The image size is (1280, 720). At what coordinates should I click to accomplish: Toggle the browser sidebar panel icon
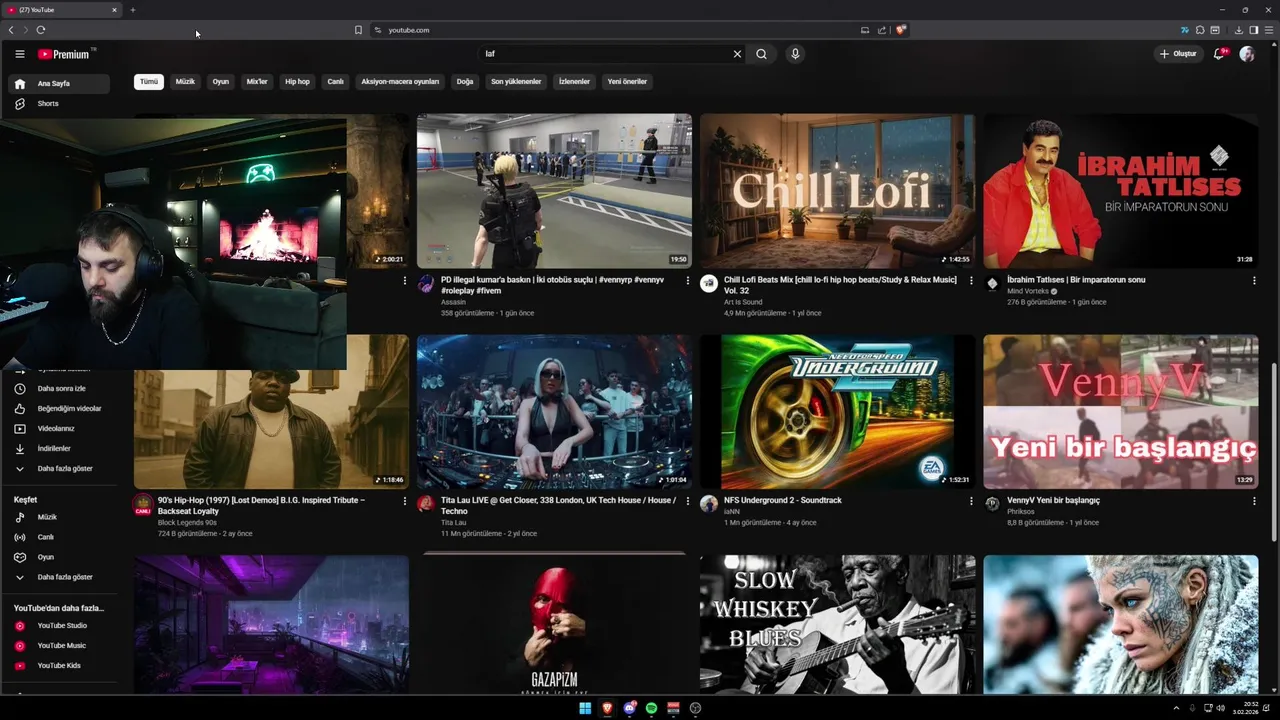pyautogui.click(x=1254, y=30)
